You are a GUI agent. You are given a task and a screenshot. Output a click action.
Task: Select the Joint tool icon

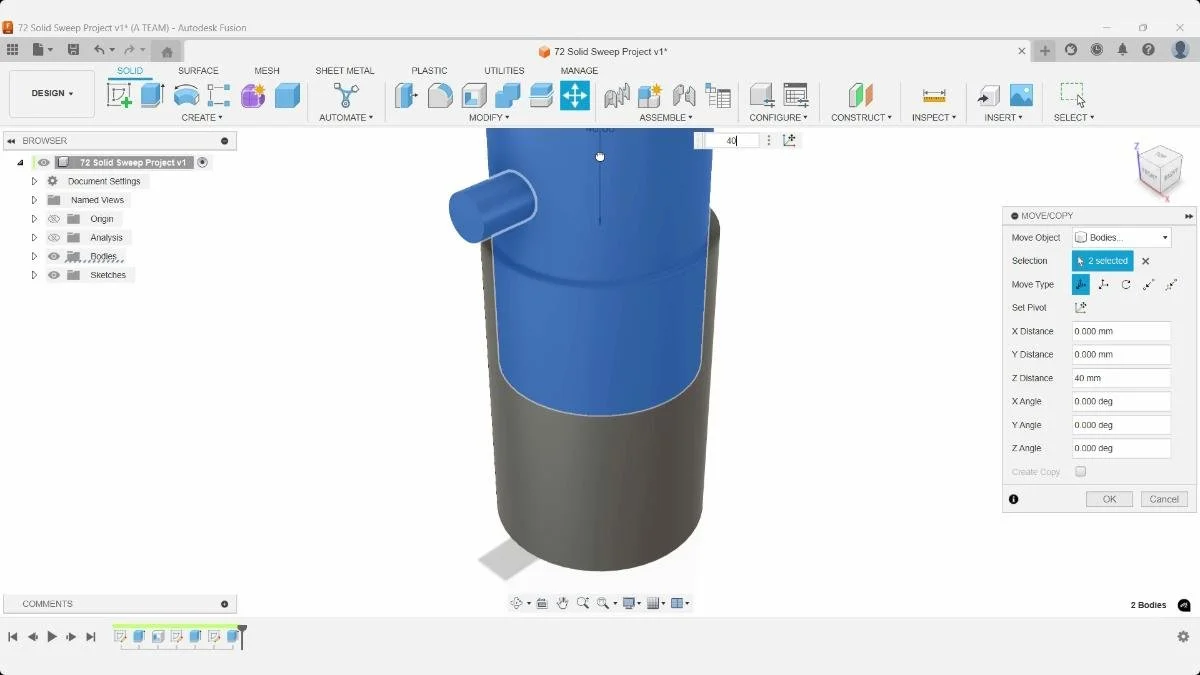click(684, 95)
